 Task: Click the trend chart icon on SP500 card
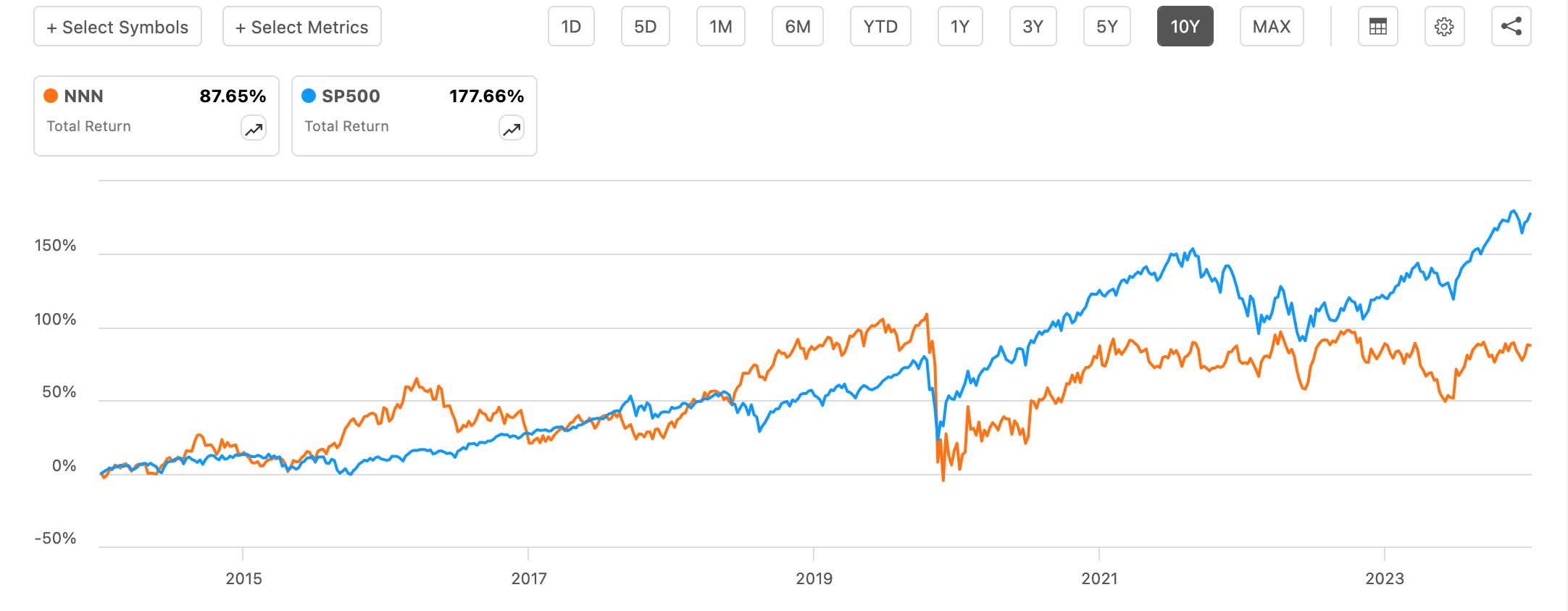click(x=511, y=128)
